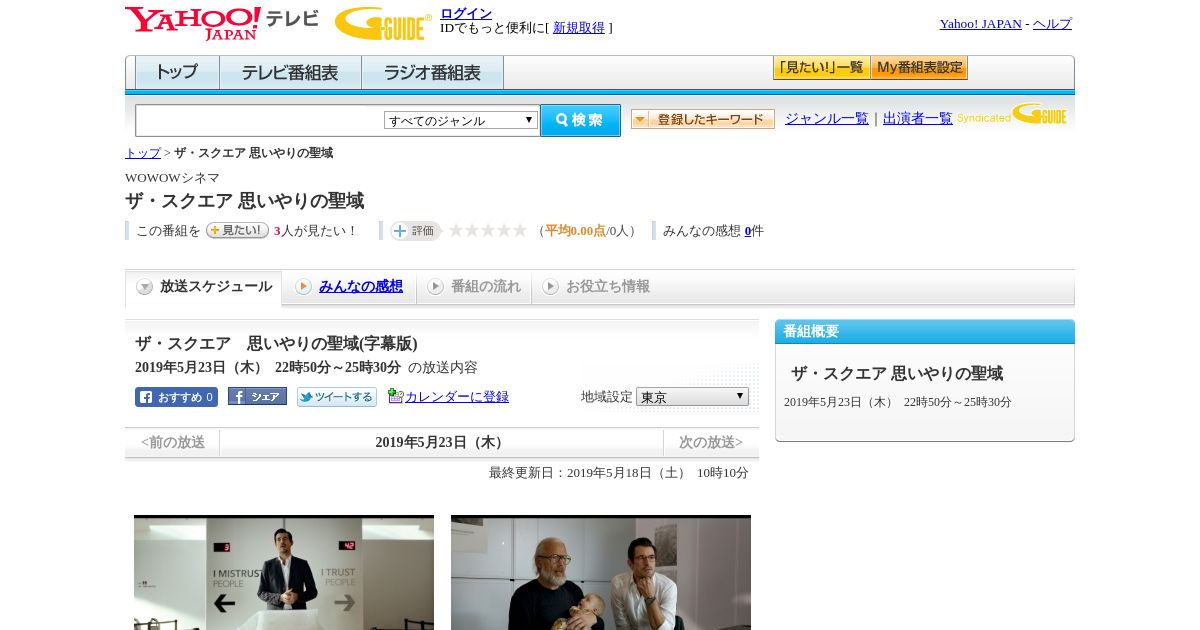Screen dimensions: 1200x630
Task: Click the 見たい! add button
Action: (x=237, y=230)
